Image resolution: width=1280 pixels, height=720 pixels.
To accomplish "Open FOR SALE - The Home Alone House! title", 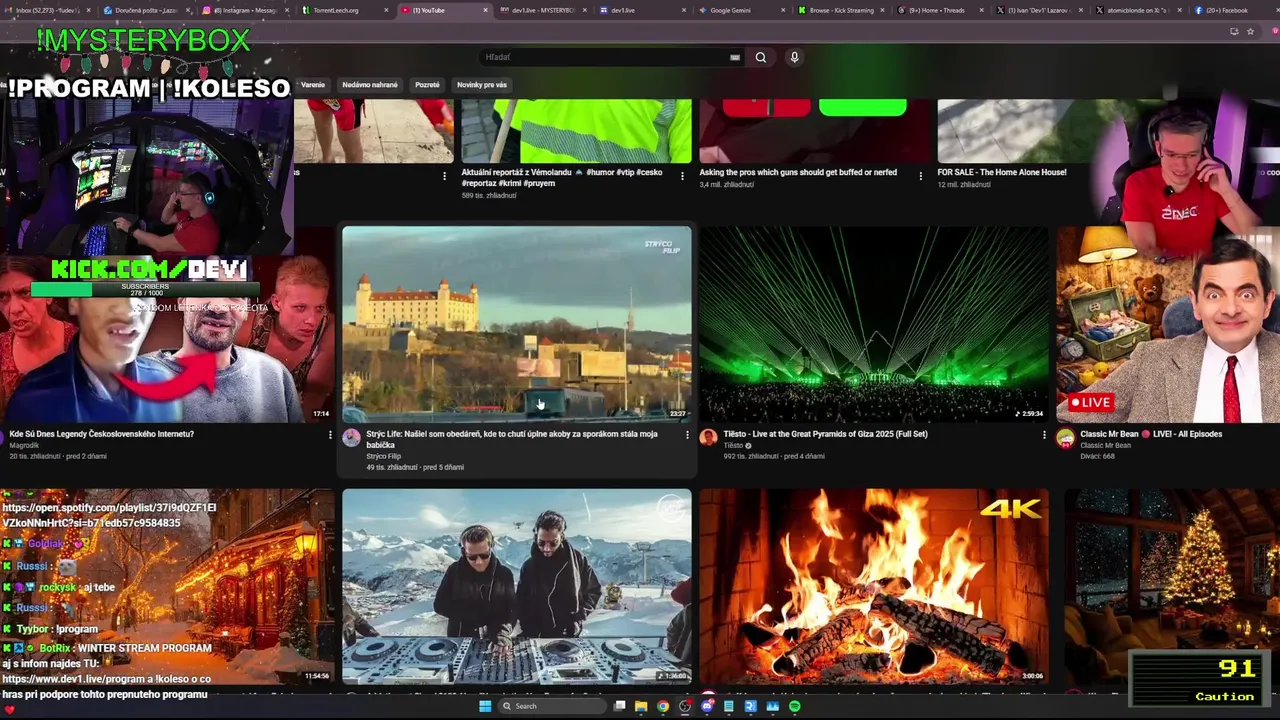I will pos(1001,172).
